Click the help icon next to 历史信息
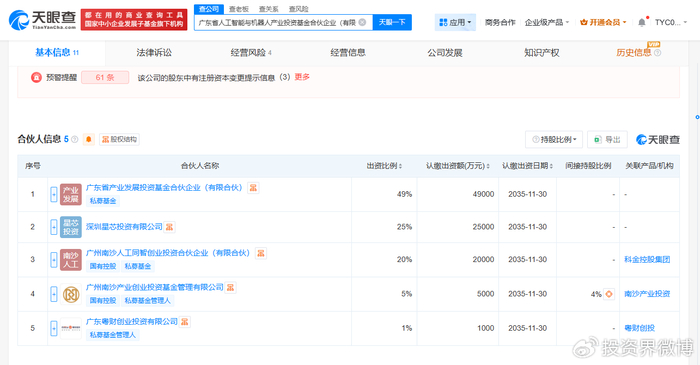Screen dimensions: 700x365 657,53
